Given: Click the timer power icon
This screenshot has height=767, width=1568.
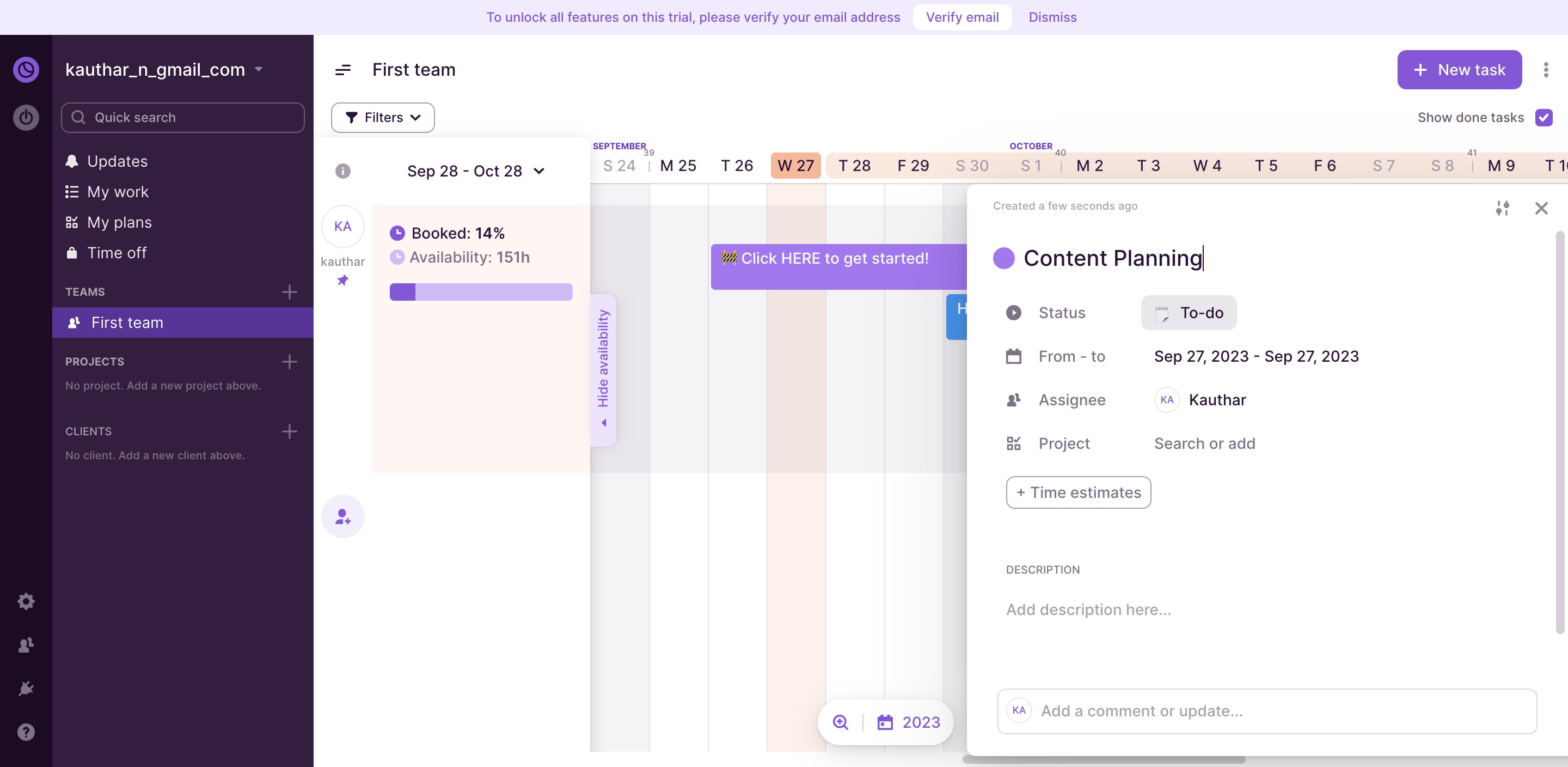Looking at the screenshot, I should click(26, 117).
